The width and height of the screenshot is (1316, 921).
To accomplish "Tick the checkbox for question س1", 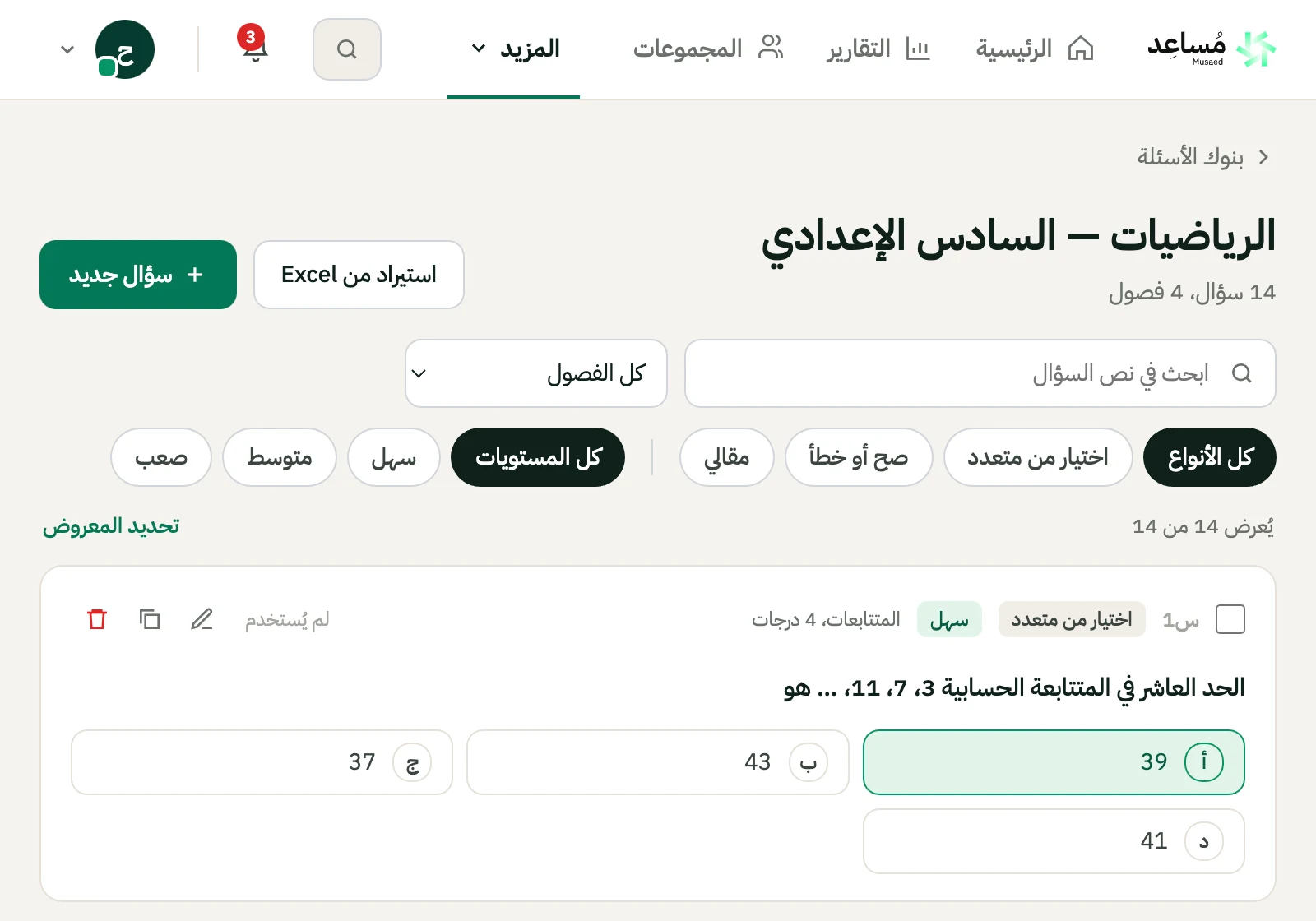I will (x=1230, y=619).
